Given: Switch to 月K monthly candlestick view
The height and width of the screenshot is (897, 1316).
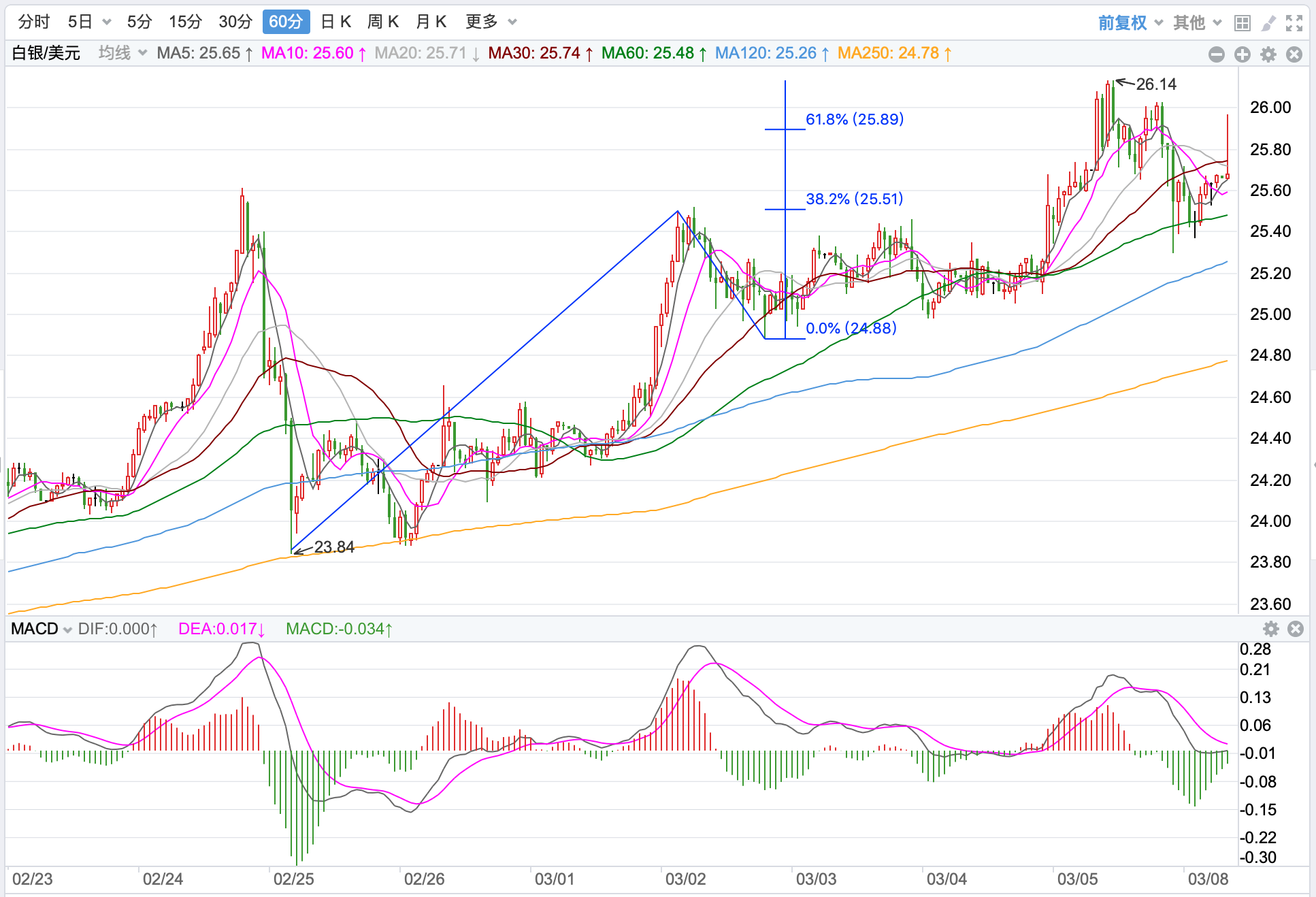Looking at the screenshot, I should pyautogui.click(x=431, y=22).
